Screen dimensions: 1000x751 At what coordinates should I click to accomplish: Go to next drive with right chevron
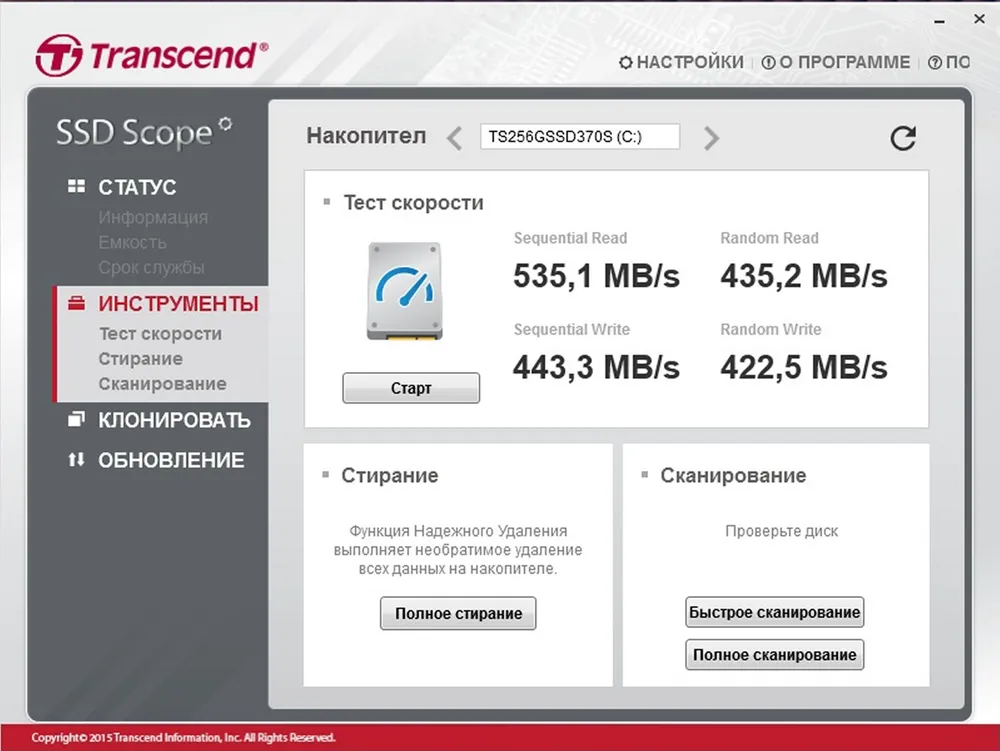point(711,138)
